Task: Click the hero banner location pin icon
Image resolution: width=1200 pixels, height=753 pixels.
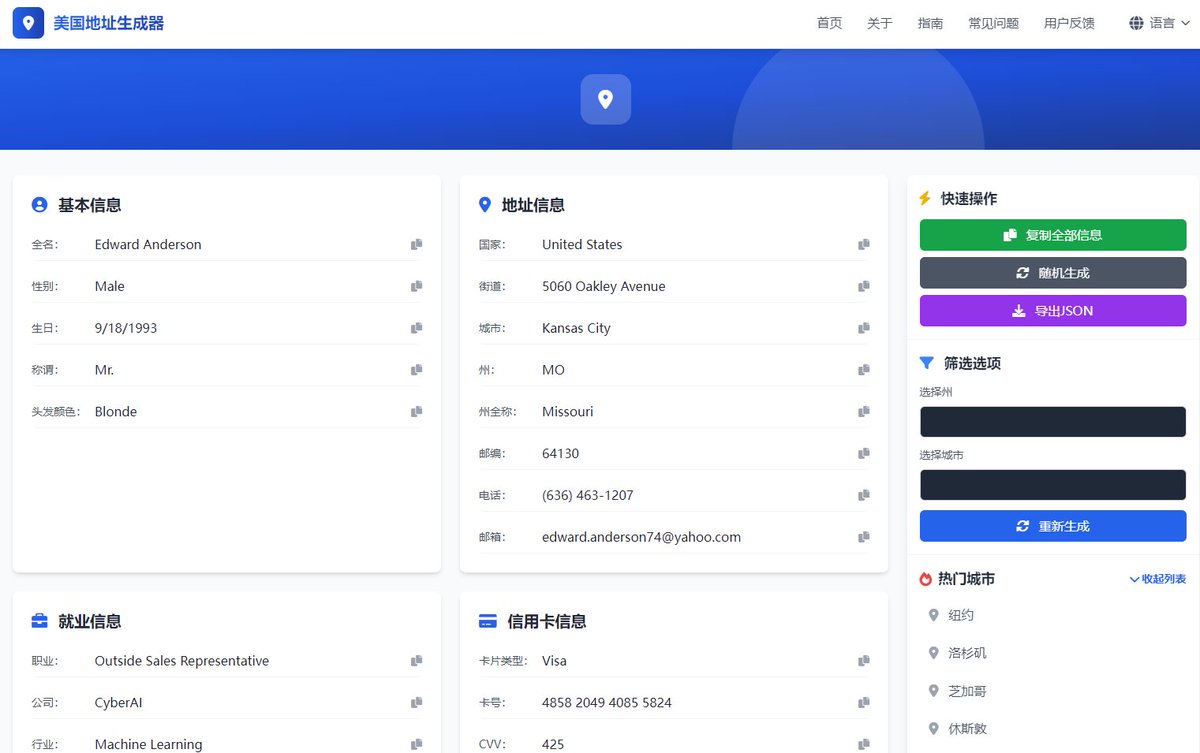Action: [605, 99]
